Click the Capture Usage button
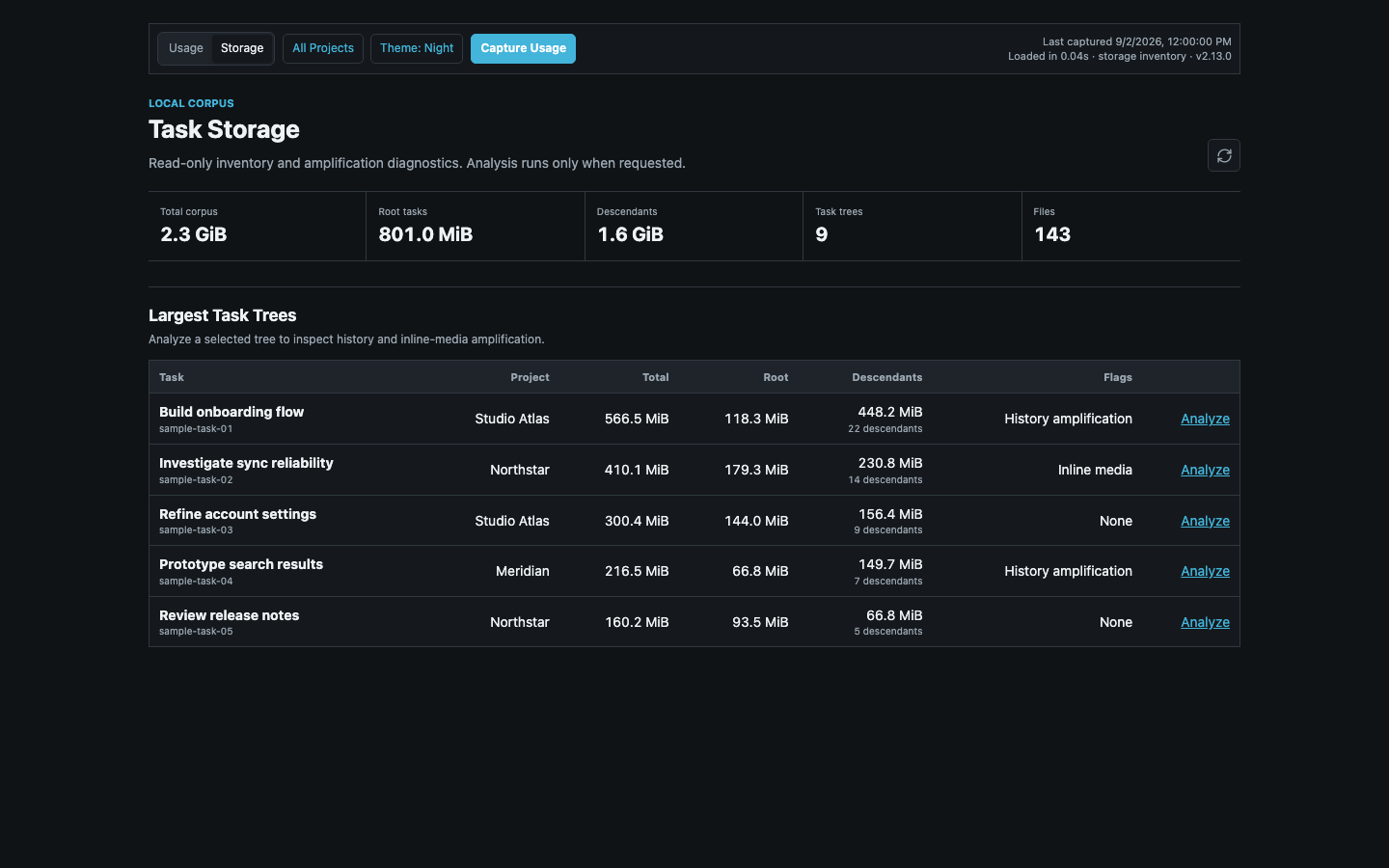This screenshot has height=868, width=1389. [523, 48]
